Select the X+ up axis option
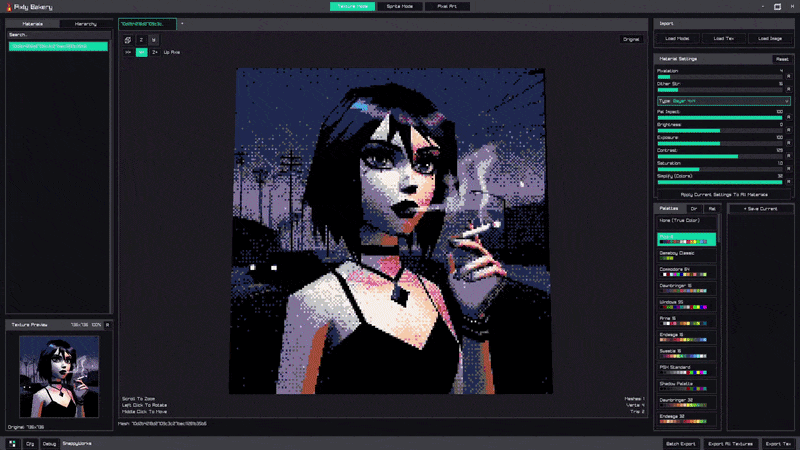This screenshot has height=450, width=800. (x=128, y=52)
